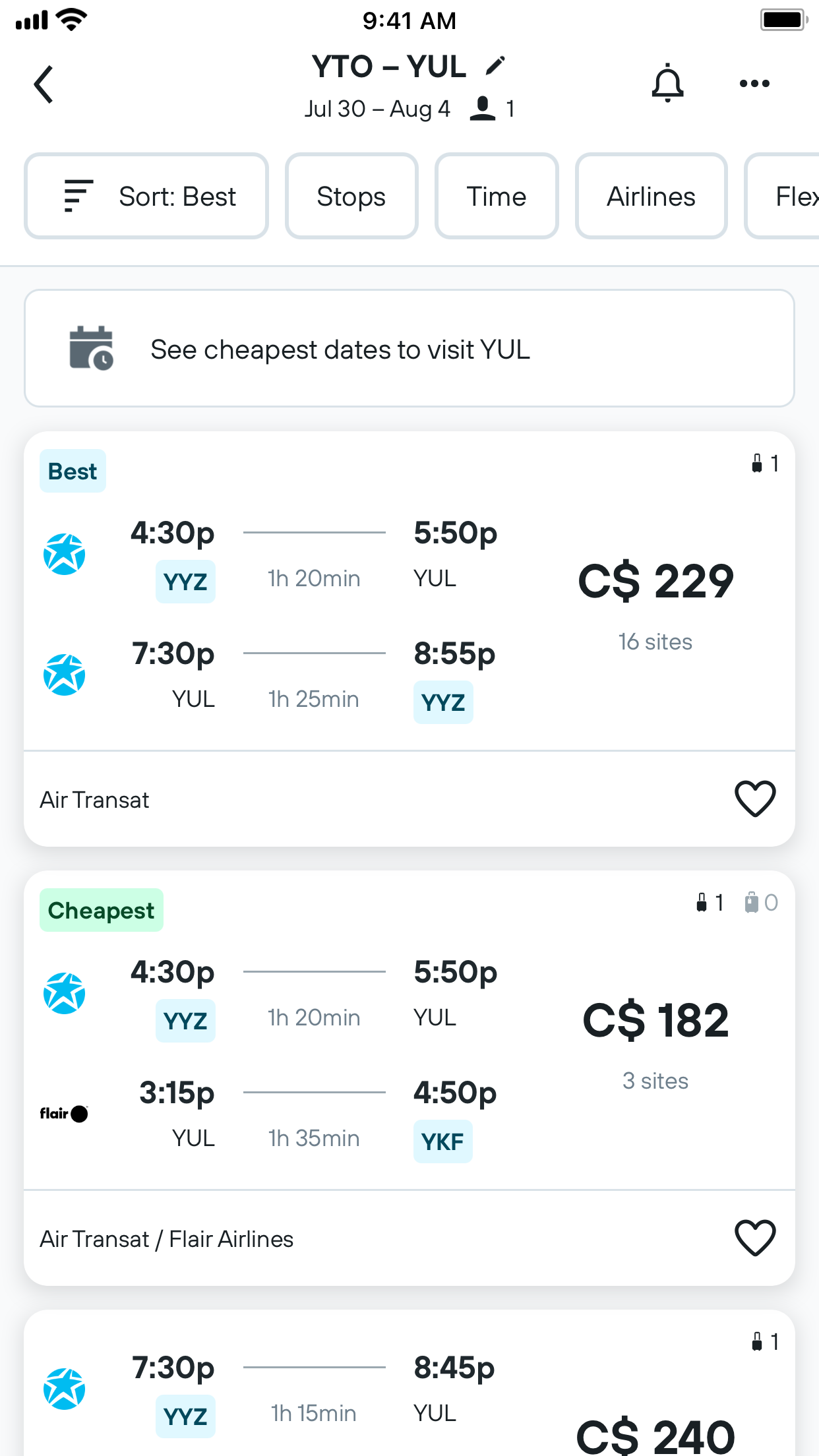Edit the route using the pencil icon
The image size is (819, 1456).
click(495, 66)
